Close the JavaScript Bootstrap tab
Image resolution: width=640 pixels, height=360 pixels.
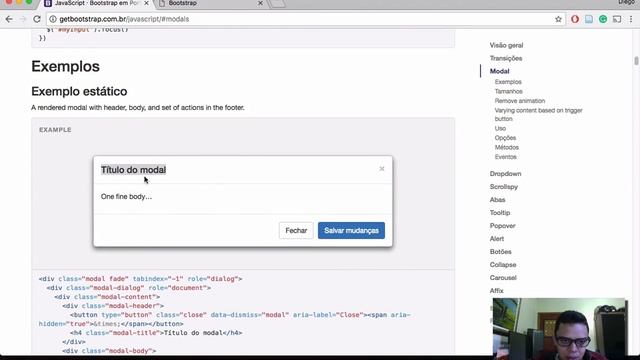tap(146, 3)
